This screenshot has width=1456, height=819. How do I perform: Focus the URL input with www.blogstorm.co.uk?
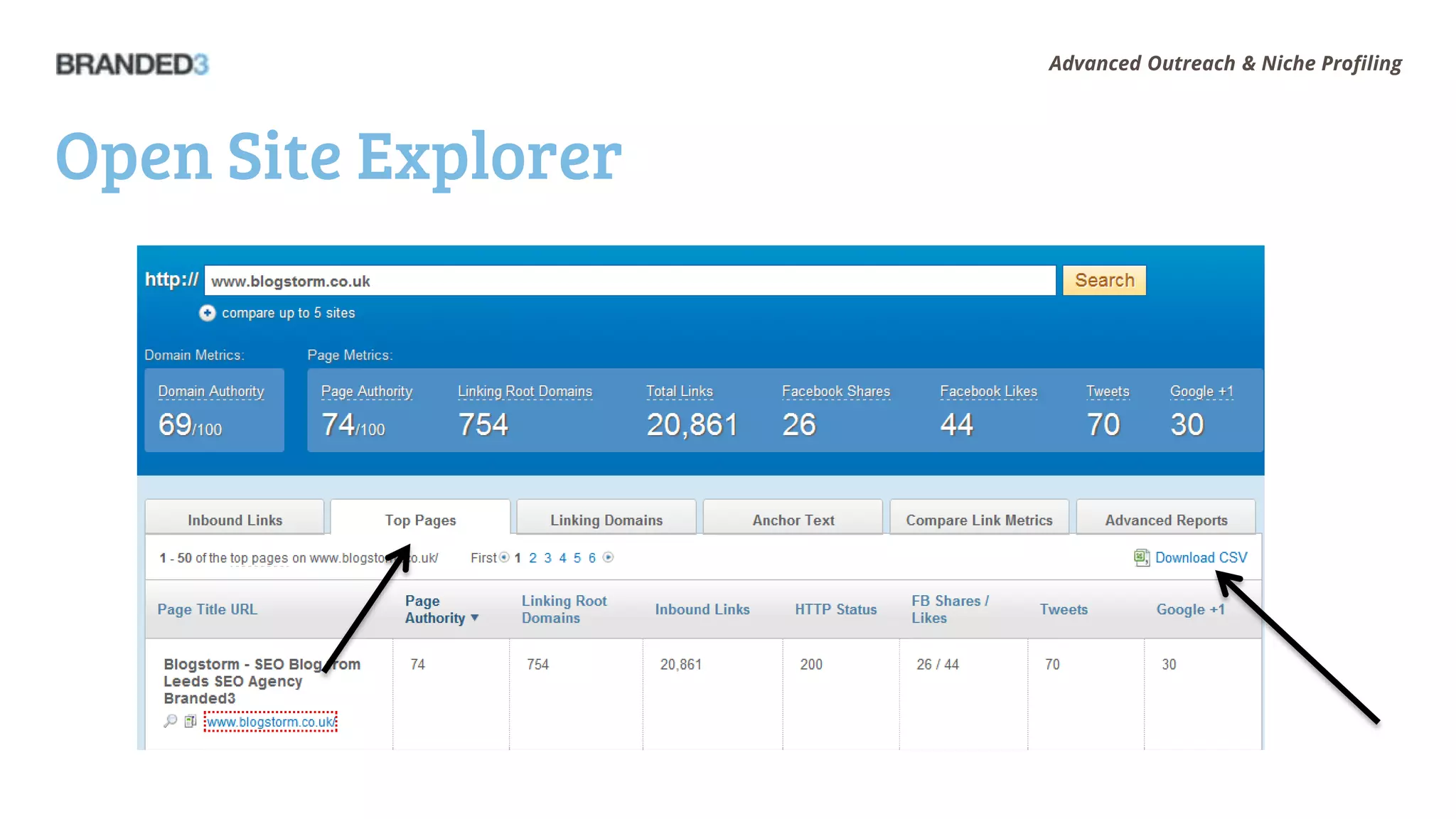click(630, 281)
